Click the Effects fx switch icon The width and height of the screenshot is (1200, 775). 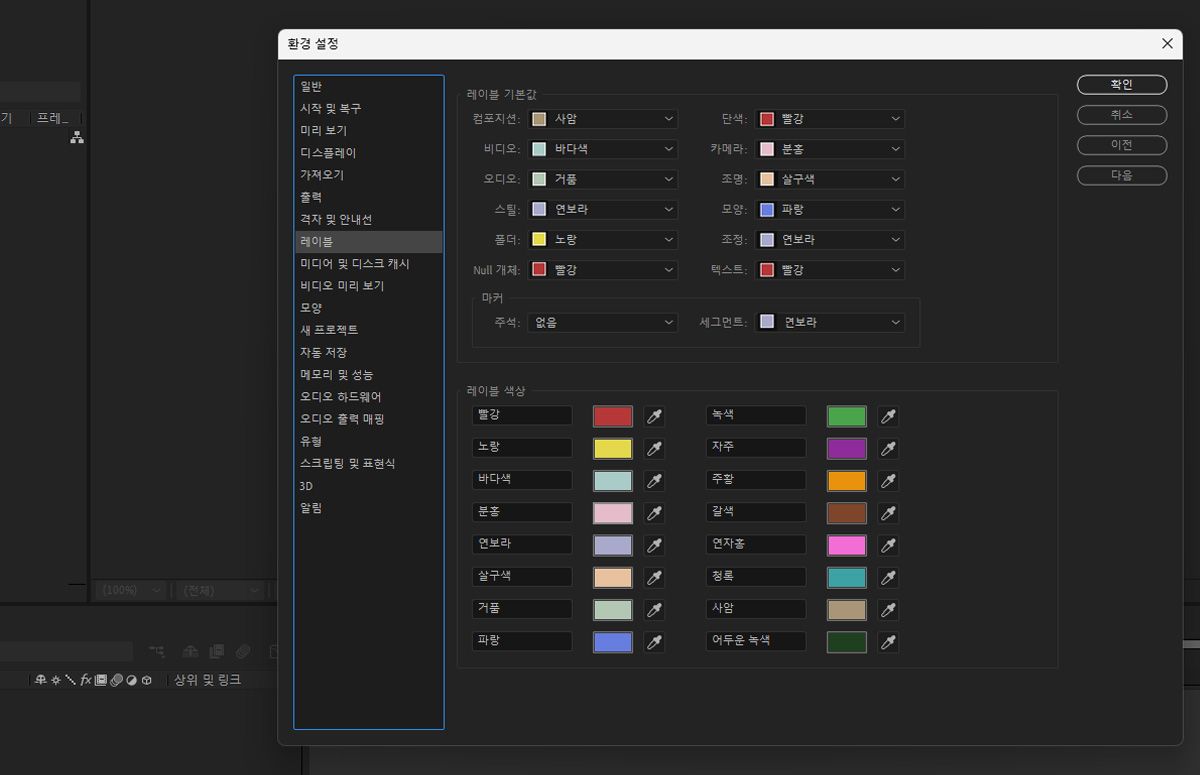[85, 680]
